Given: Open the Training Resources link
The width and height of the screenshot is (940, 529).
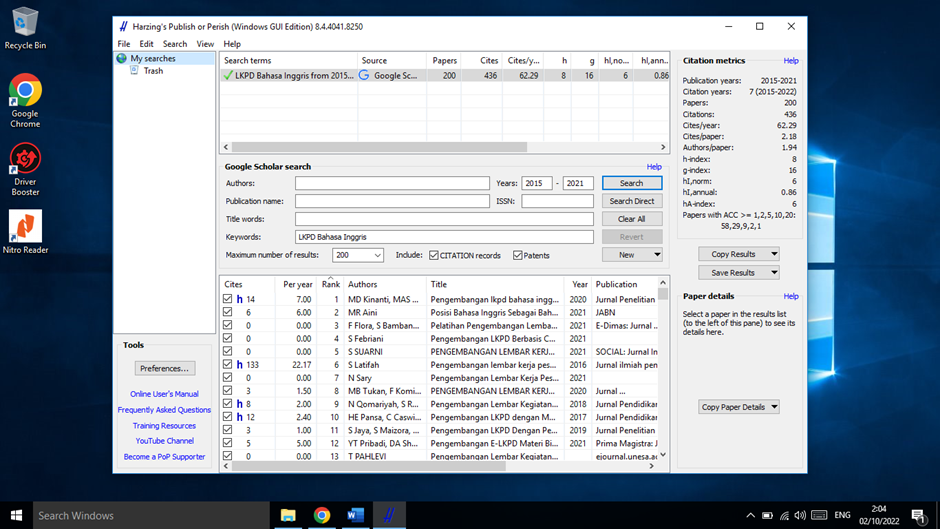Looking at the screenshot, I should coord(164,426).
